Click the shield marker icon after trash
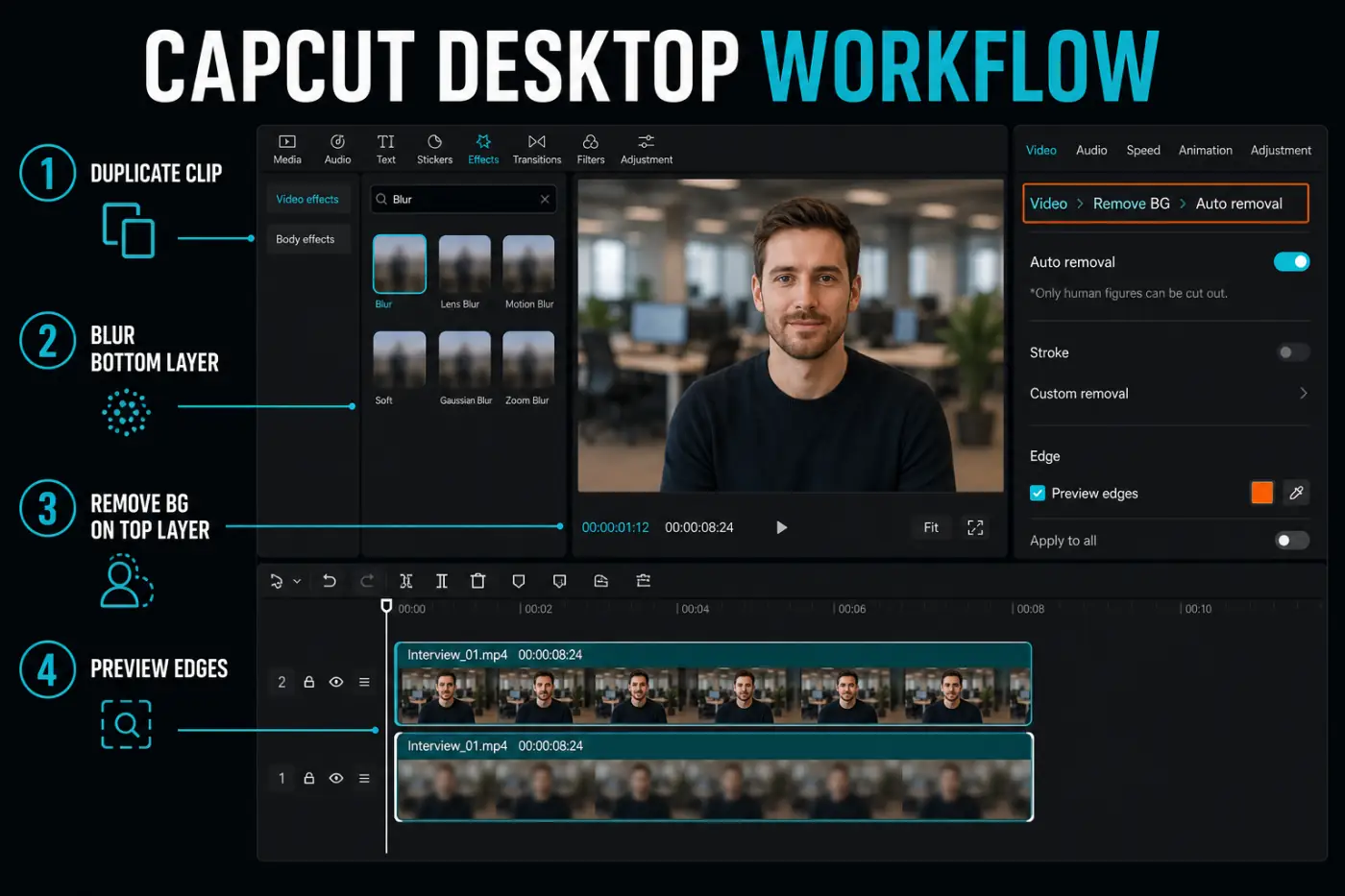Viewport: 1345px width, 896px height. pyautogui.click(x=519, y=581)
